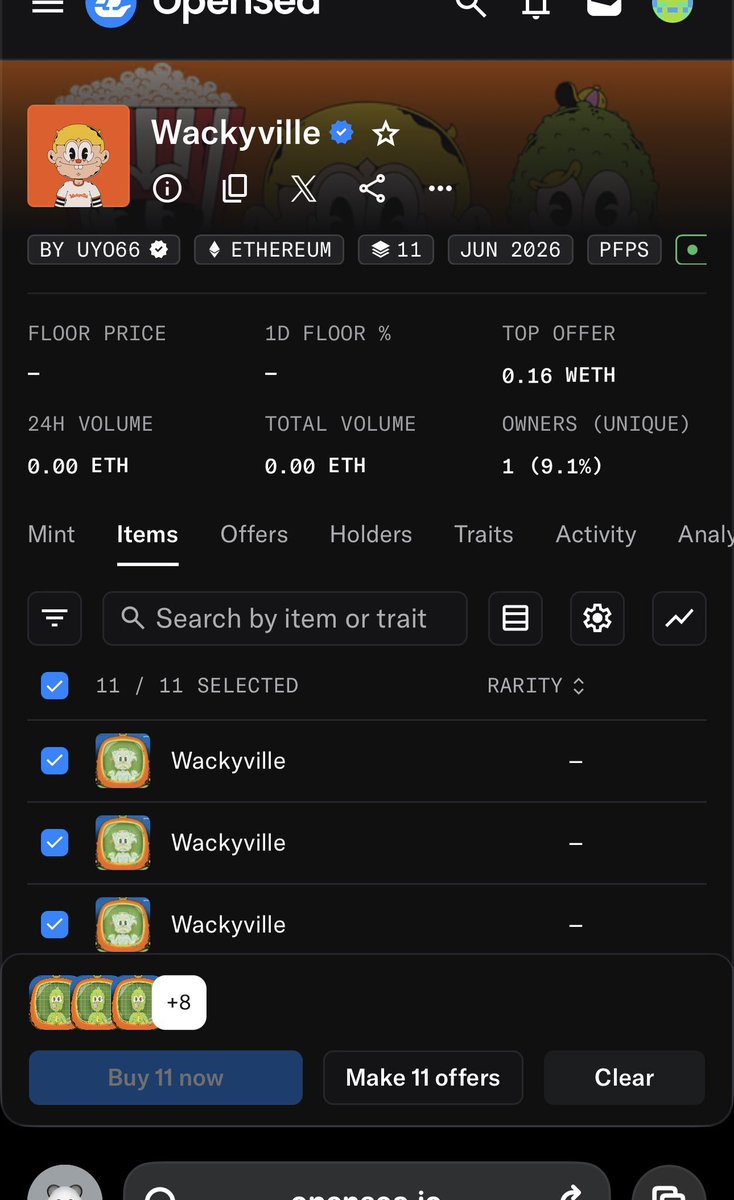Switch to the Items tab
The height and width of the screenshot is (1200, 734).
click(147, 535)
